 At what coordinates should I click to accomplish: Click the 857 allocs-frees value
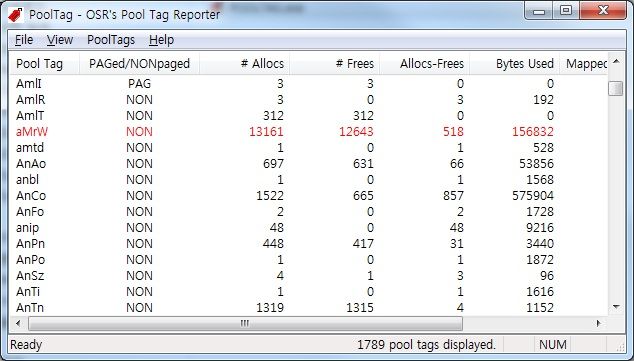453,196
